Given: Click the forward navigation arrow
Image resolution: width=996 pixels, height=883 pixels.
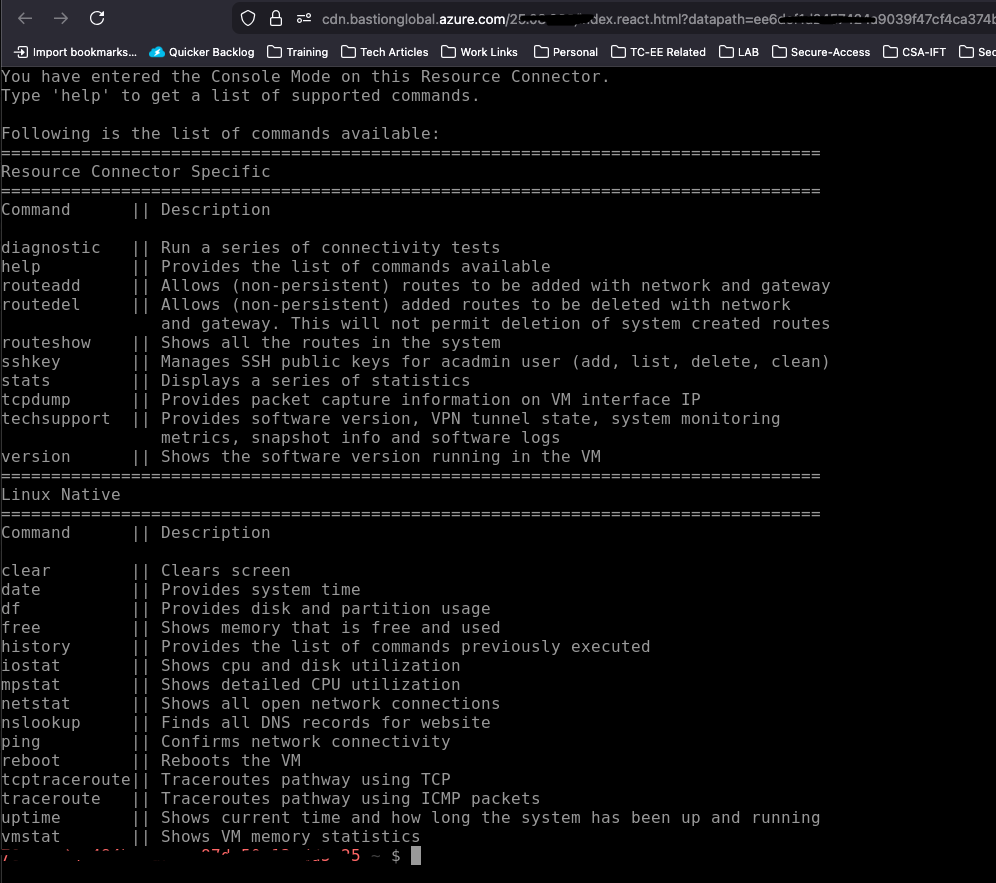Looking at the screenshot, I should tap(59, 18).
